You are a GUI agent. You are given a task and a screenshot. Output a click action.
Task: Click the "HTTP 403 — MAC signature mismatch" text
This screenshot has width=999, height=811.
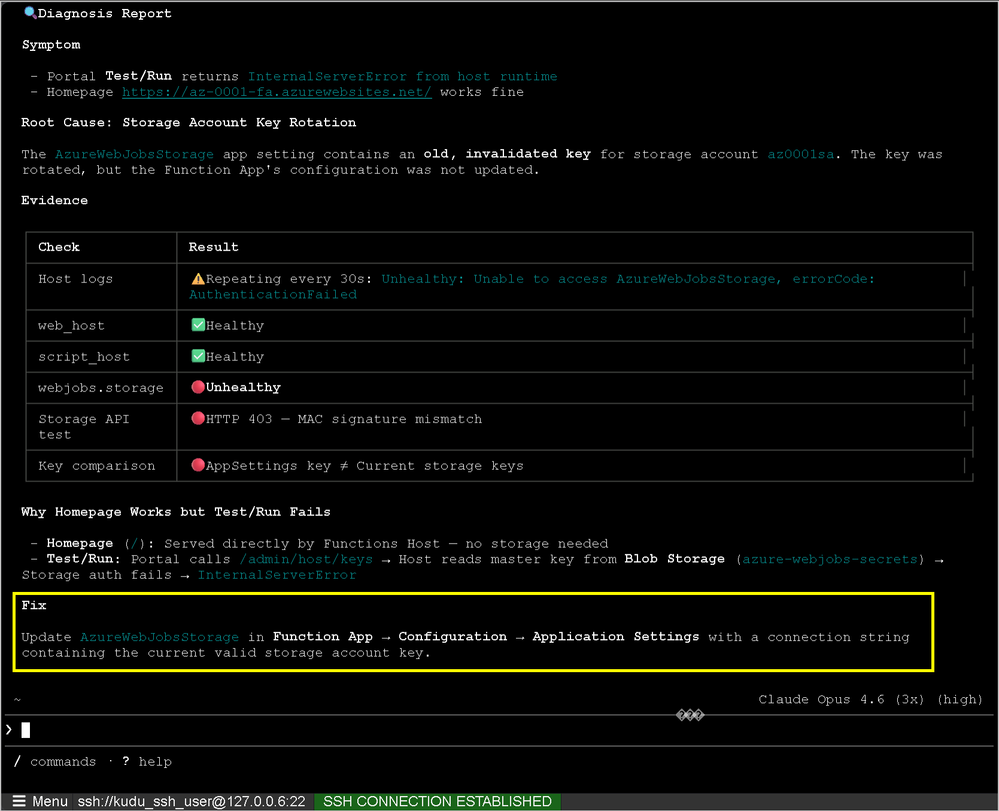click(344, 419)
